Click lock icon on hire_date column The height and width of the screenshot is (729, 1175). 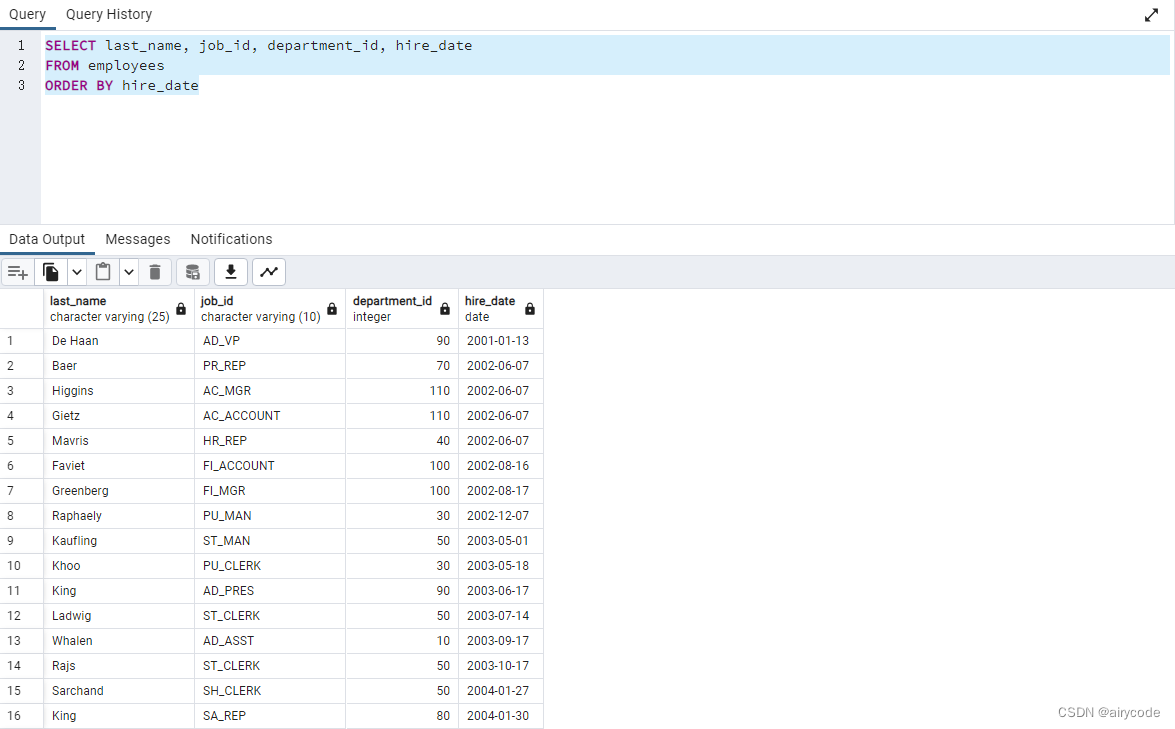click(530, 309)
